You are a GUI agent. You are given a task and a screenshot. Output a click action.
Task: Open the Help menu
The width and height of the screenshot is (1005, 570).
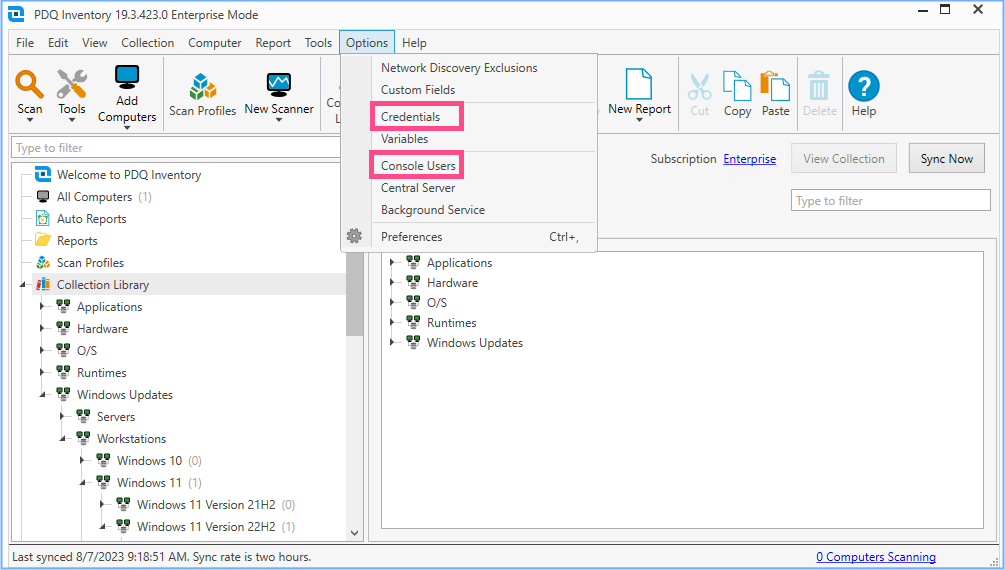pyautogui.click(x=414, y=42)
